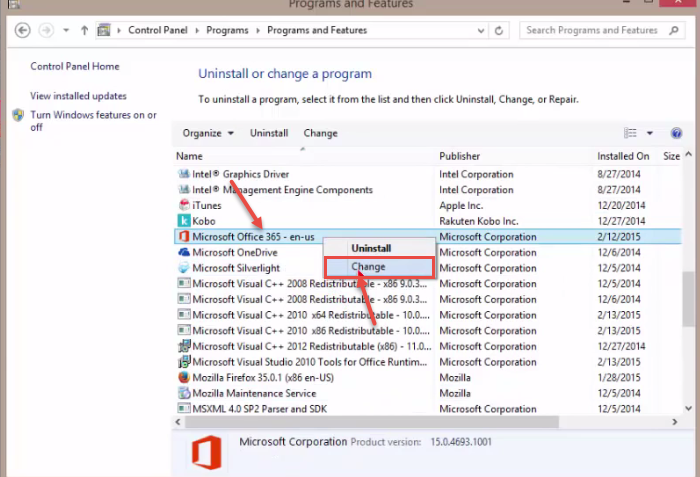Click Intel Management Engine Components icon
Image resolution: width=700 pixels, height=477 pixels.
(184, 189)
